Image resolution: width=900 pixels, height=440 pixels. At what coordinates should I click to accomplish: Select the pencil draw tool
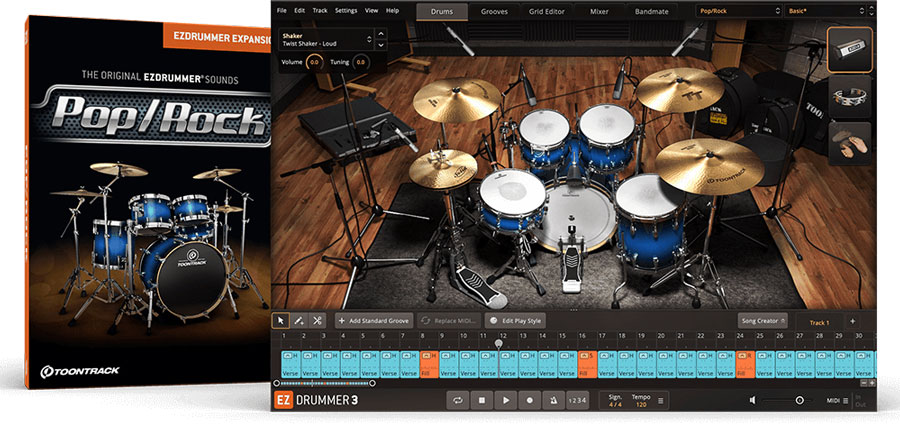click(x=299, y=320)
